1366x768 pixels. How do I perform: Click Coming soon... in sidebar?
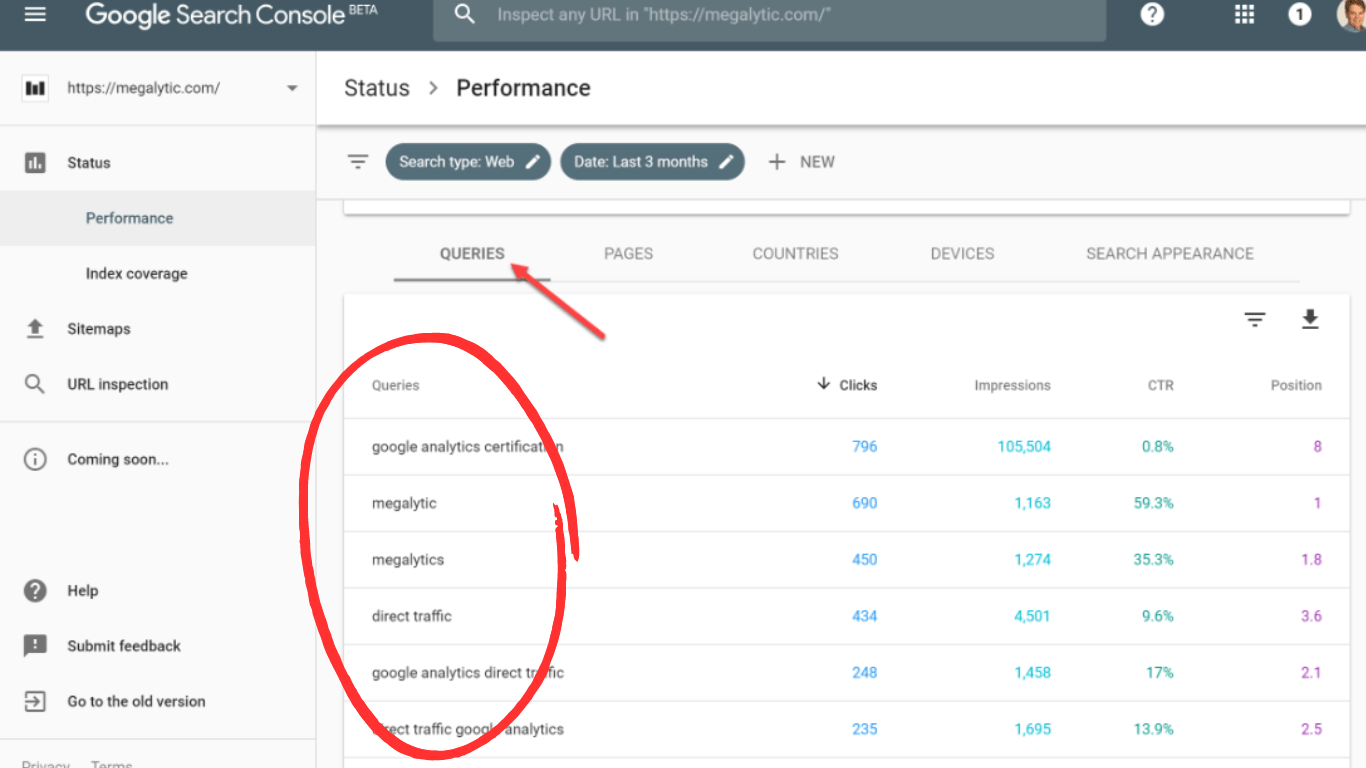coord(118,460)
